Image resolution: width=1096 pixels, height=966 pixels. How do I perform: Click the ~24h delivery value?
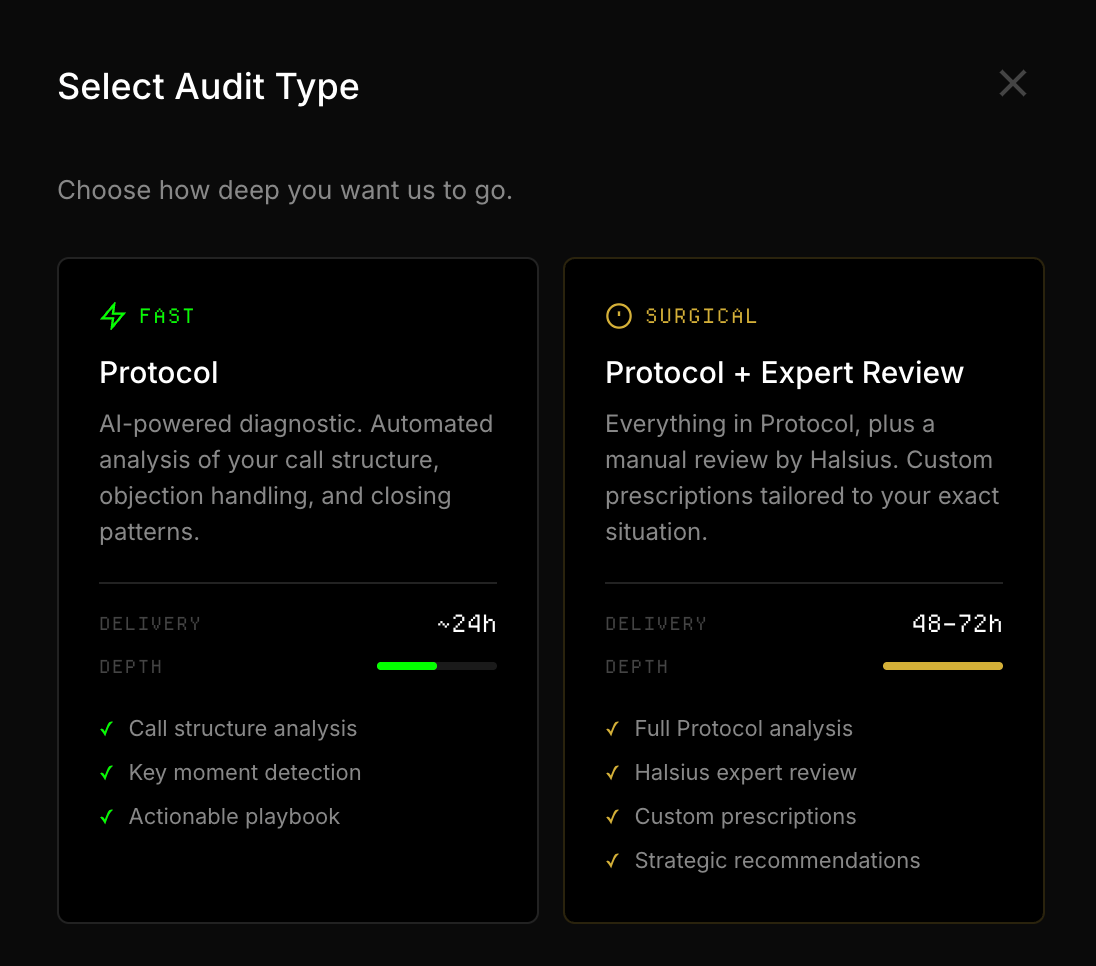coord(467,624)
